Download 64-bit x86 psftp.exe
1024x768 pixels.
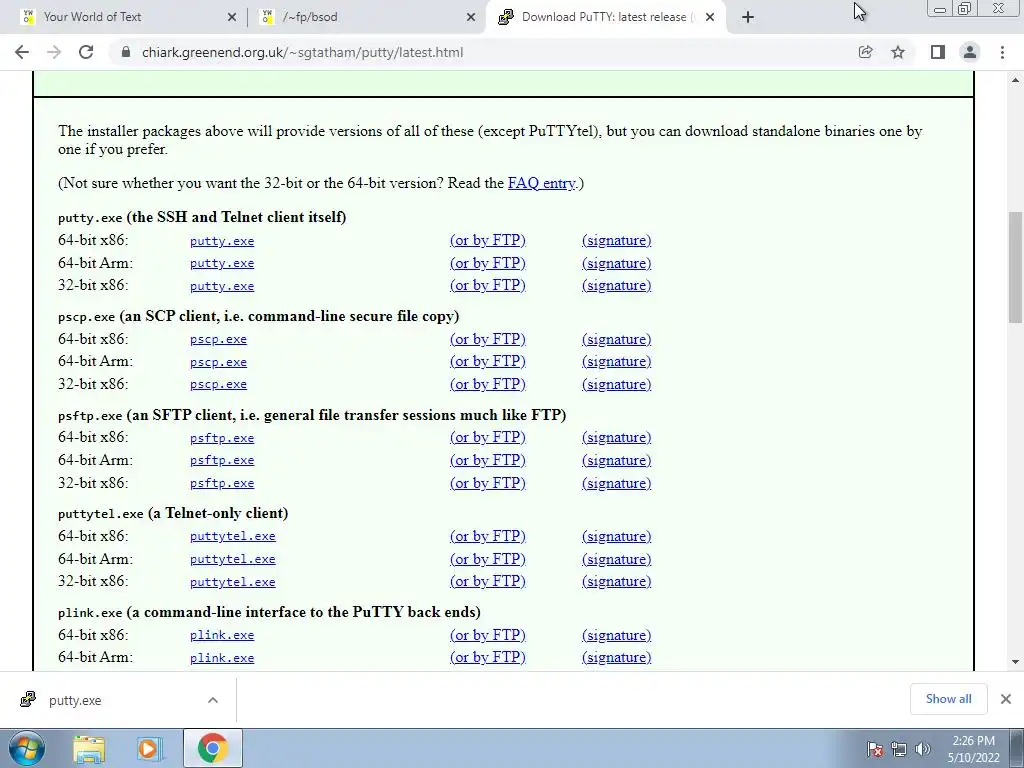[x=222, y=438]
